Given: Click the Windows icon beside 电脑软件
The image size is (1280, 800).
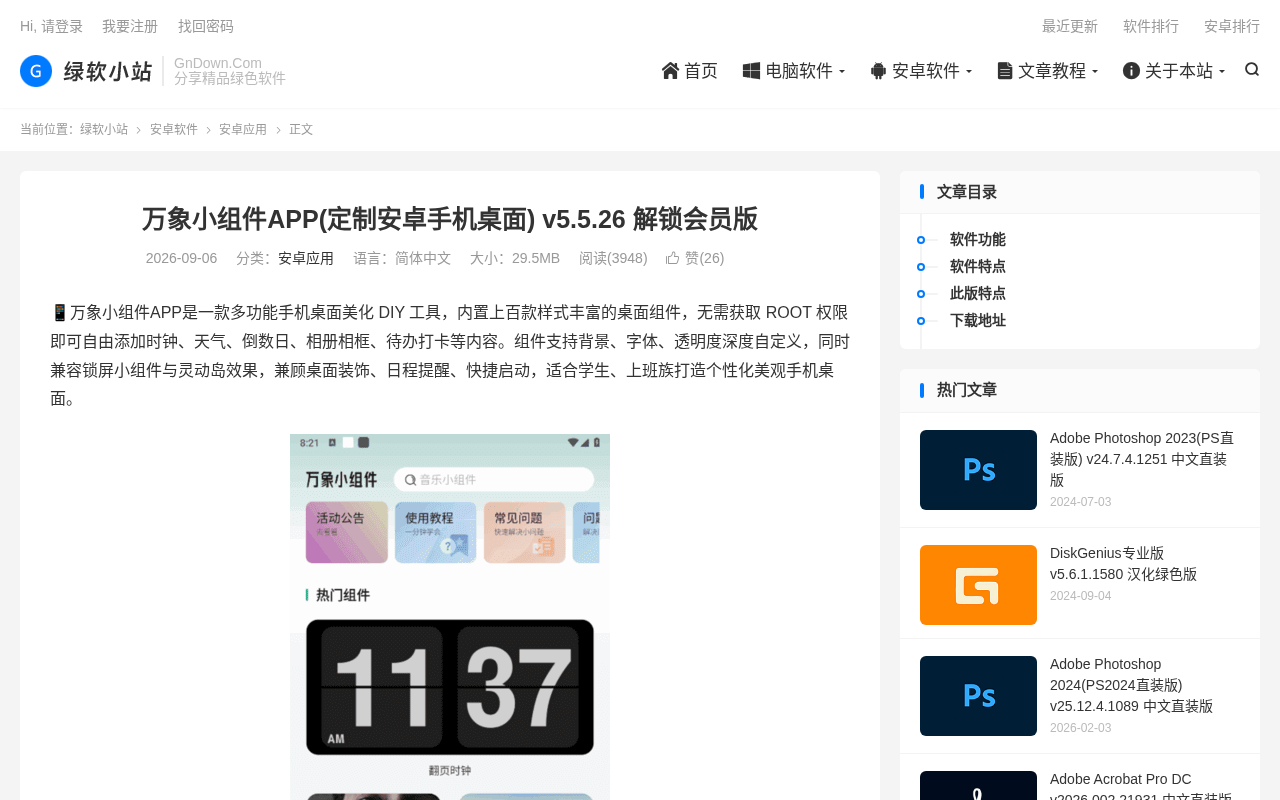Looking at the screenshot, I should pyautogui.click(x=751, y=70).
